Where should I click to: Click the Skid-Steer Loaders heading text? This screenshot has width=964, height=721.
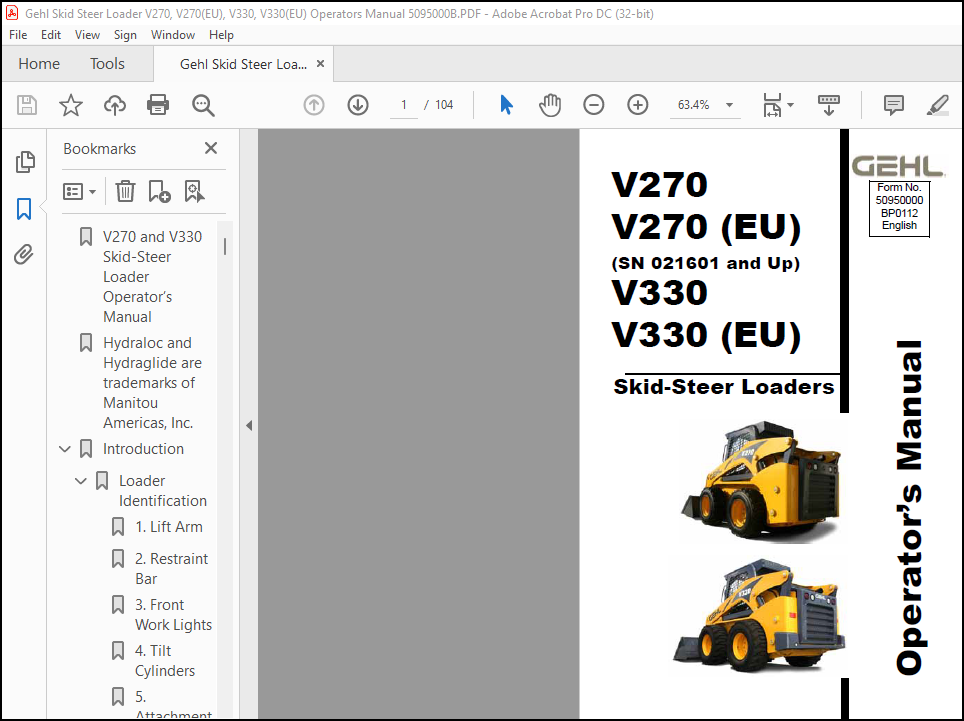(724, 387)
